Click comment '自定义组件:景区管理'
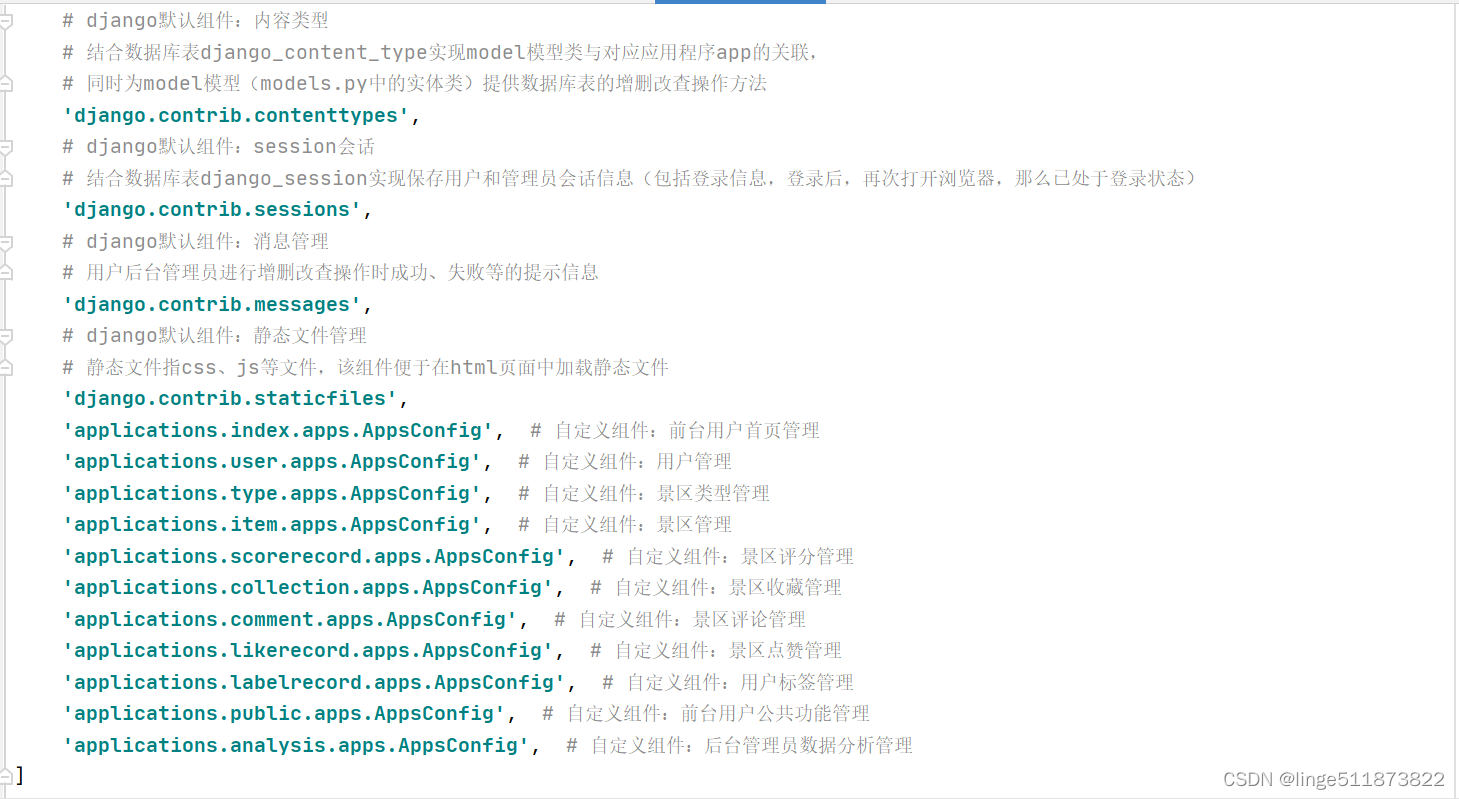The width and height of the screenshot is (1459, 799). (625, 525)
